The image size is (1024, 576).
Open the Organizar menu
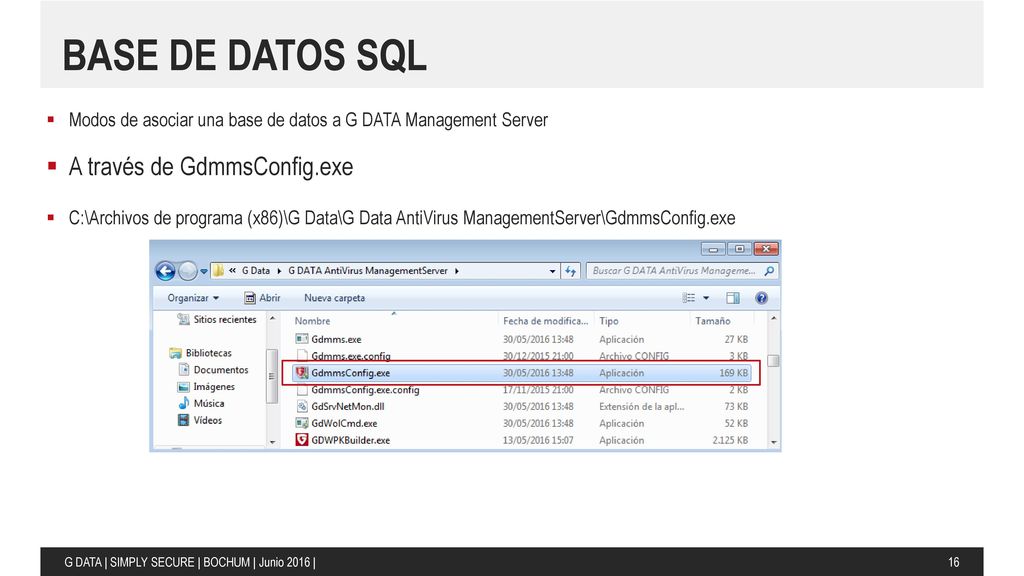(x=193, y=298)
